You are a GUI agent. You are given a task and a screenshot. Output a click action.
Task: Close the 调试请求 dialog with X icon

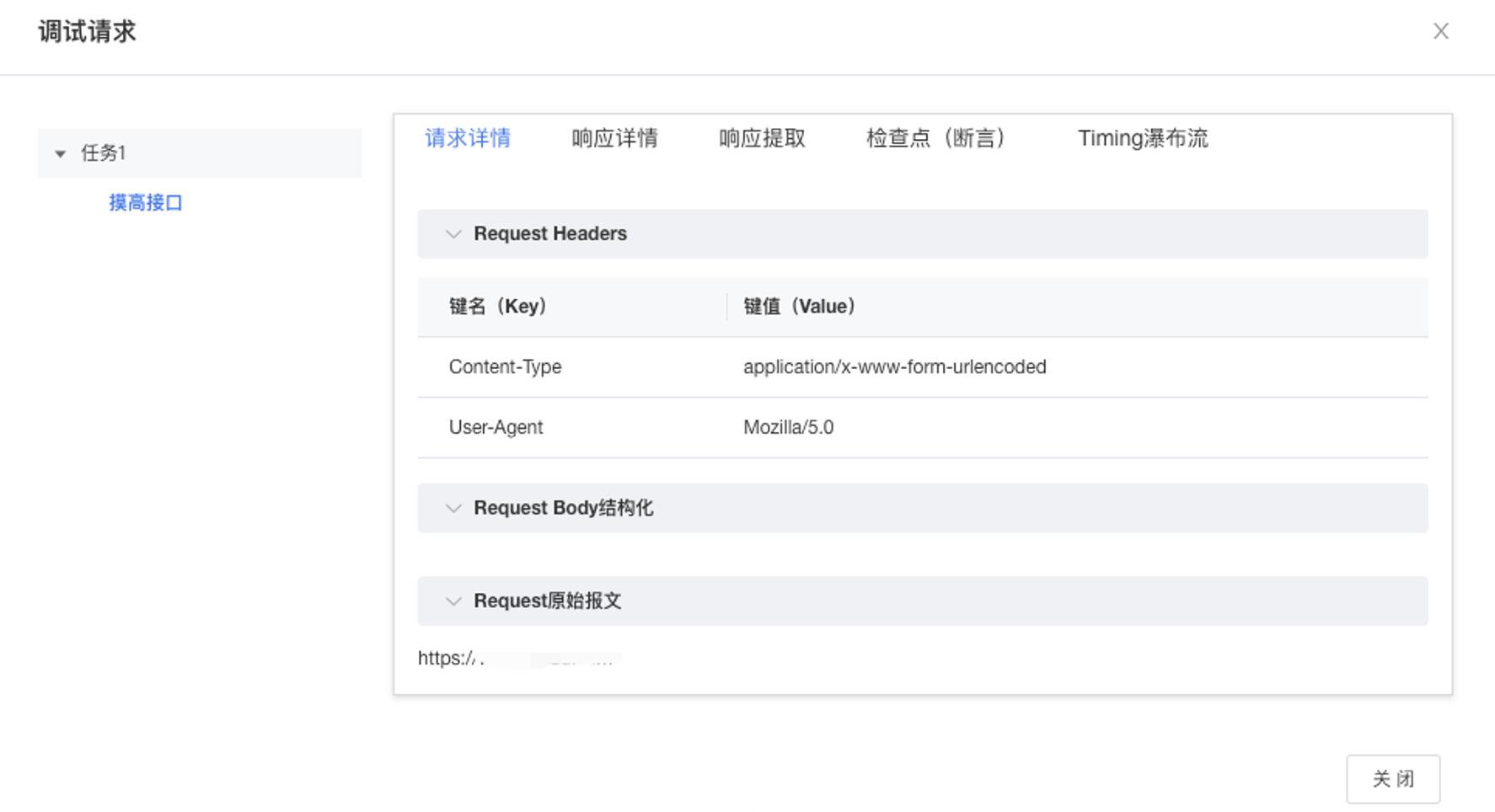(x=1440, y=31)
